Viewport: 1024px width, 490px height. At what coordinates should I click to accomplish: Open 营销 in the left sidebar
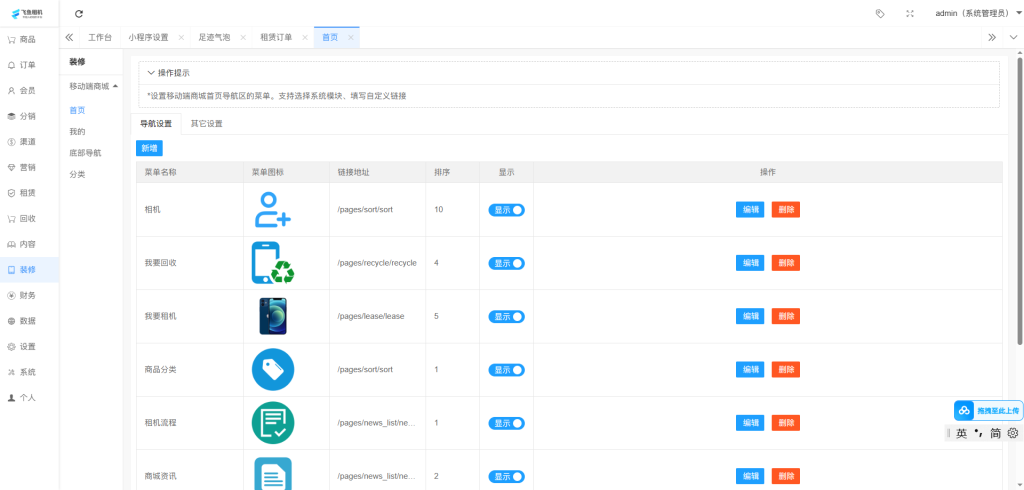(x=29, y=167)
